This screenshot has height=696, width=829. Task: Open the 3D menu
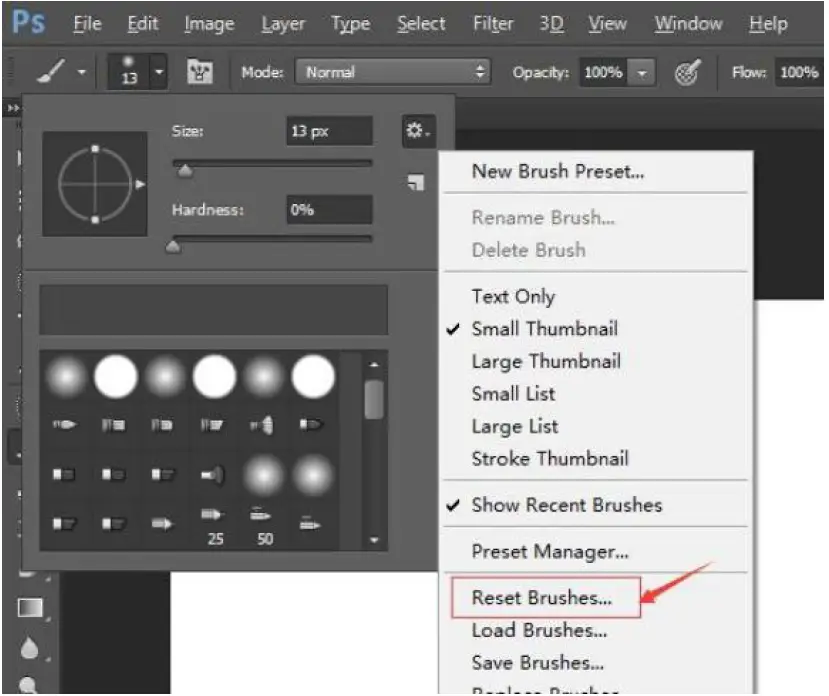tap(551, 24)
